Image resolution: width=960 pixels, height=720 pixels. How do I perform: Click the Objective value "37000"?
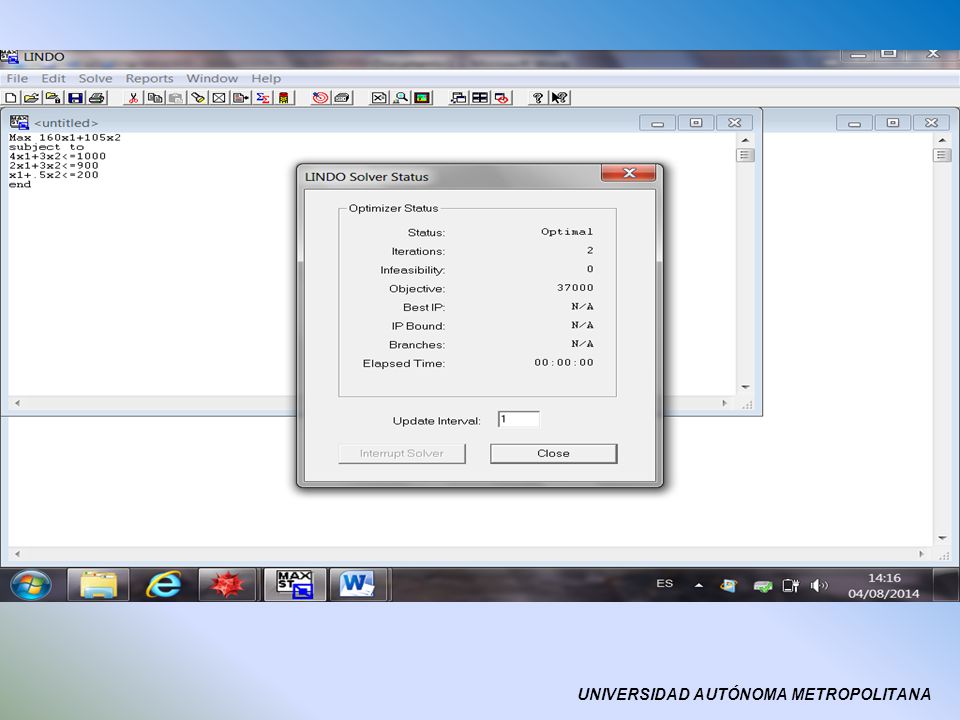pyautogui.click(x=575, y=288)
